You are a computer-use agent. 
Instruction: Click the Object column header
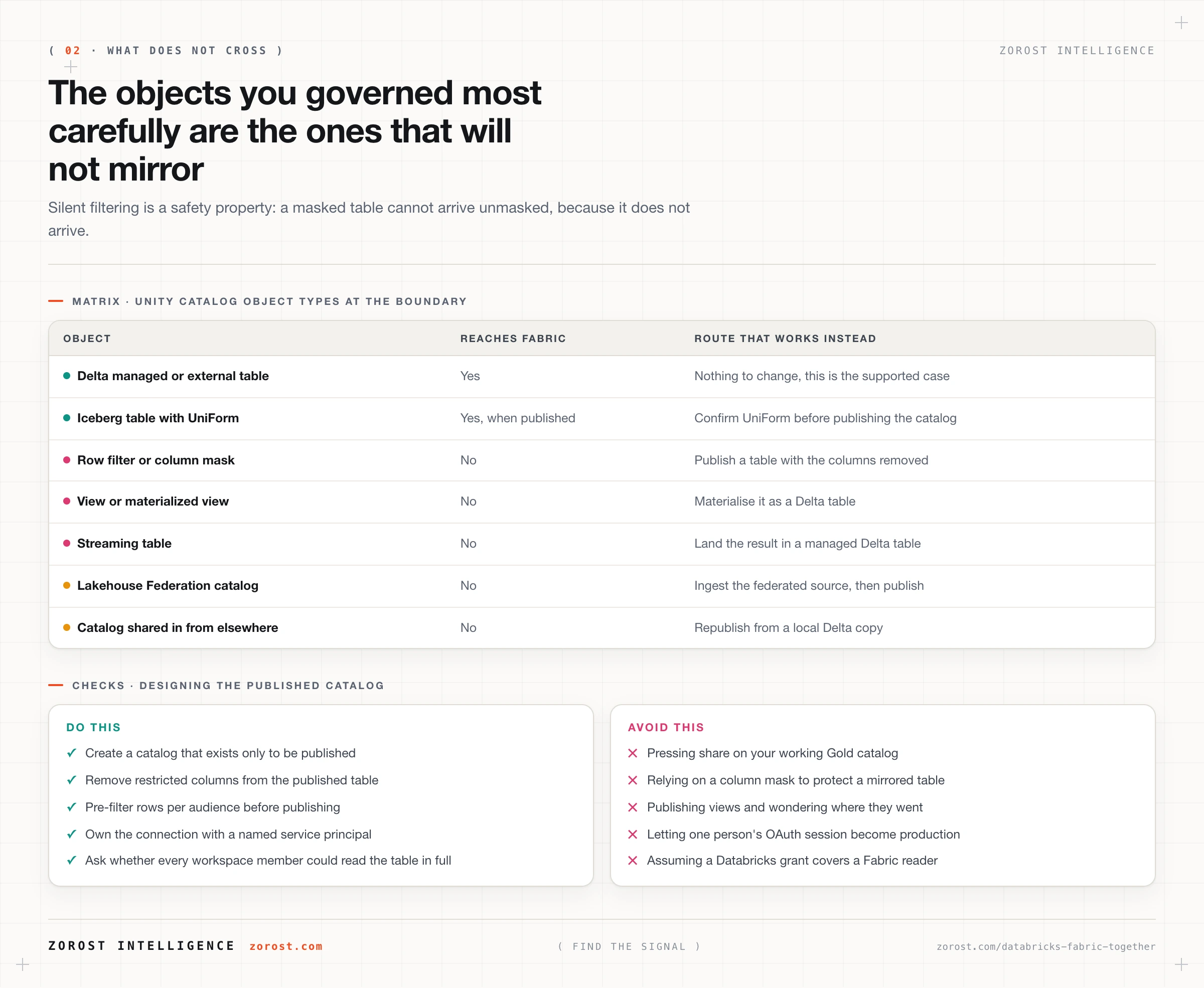(x=87, y=339)
